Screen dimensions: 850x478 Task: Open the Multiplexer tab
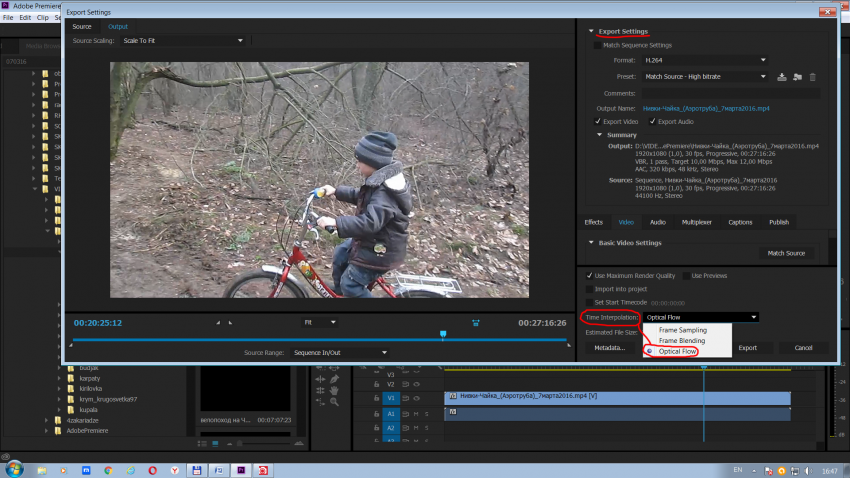[x=697, y=222]
